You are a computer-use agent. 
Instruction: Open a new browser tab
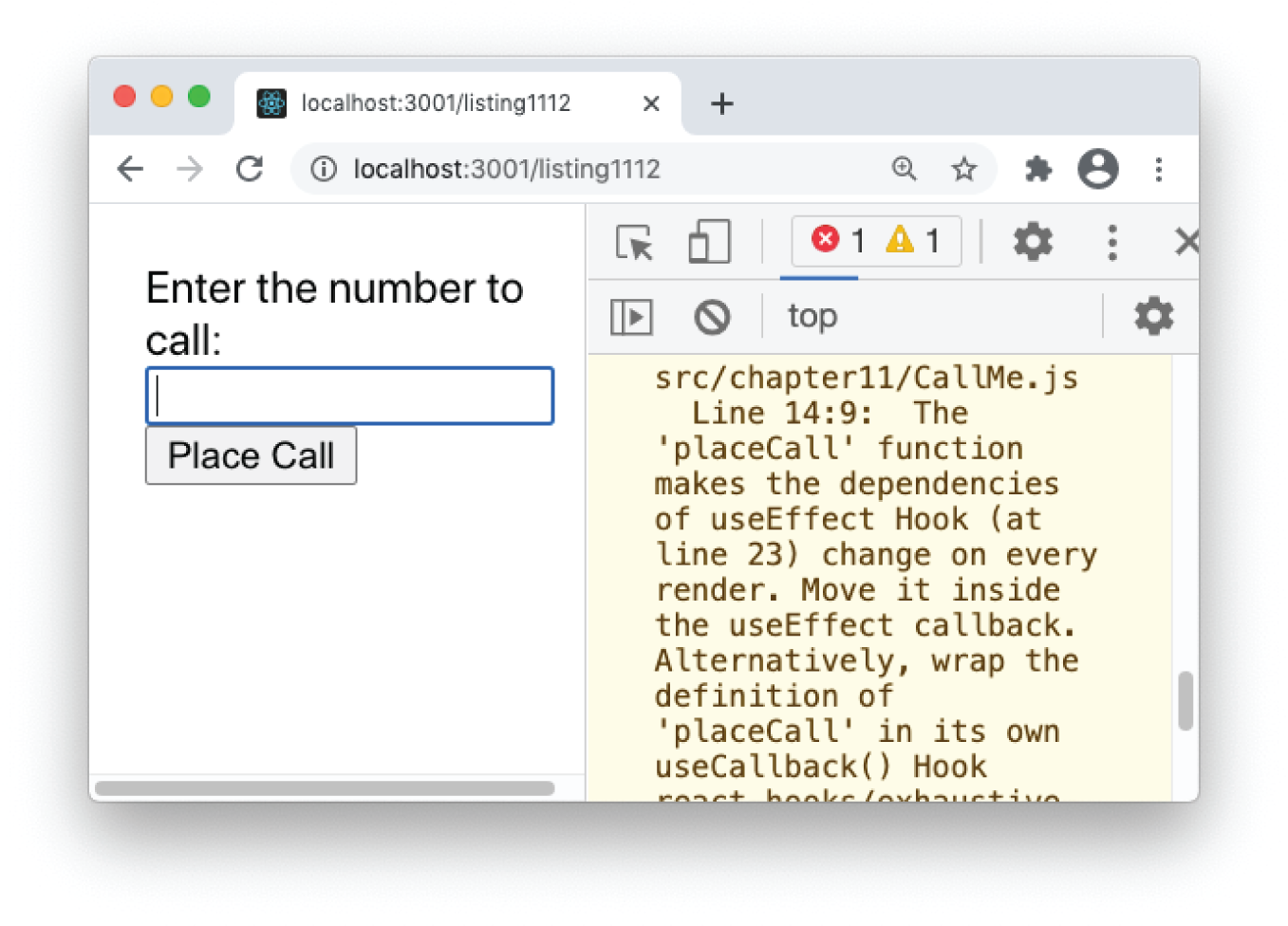tap(722, 103)
